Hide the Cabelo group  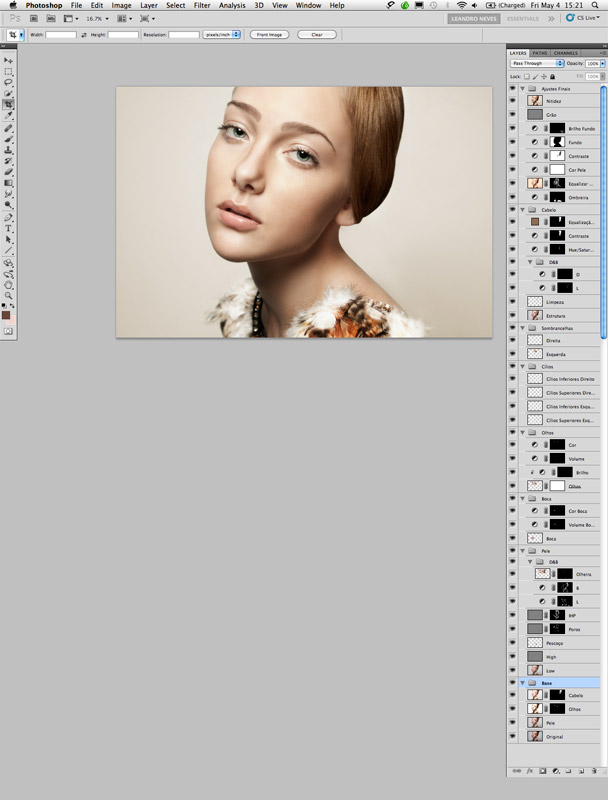513,210
